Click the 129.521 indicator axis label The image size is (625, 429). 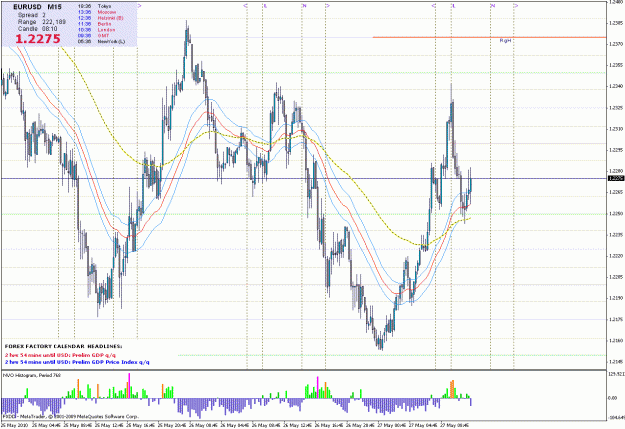click(x=617, y=374)
